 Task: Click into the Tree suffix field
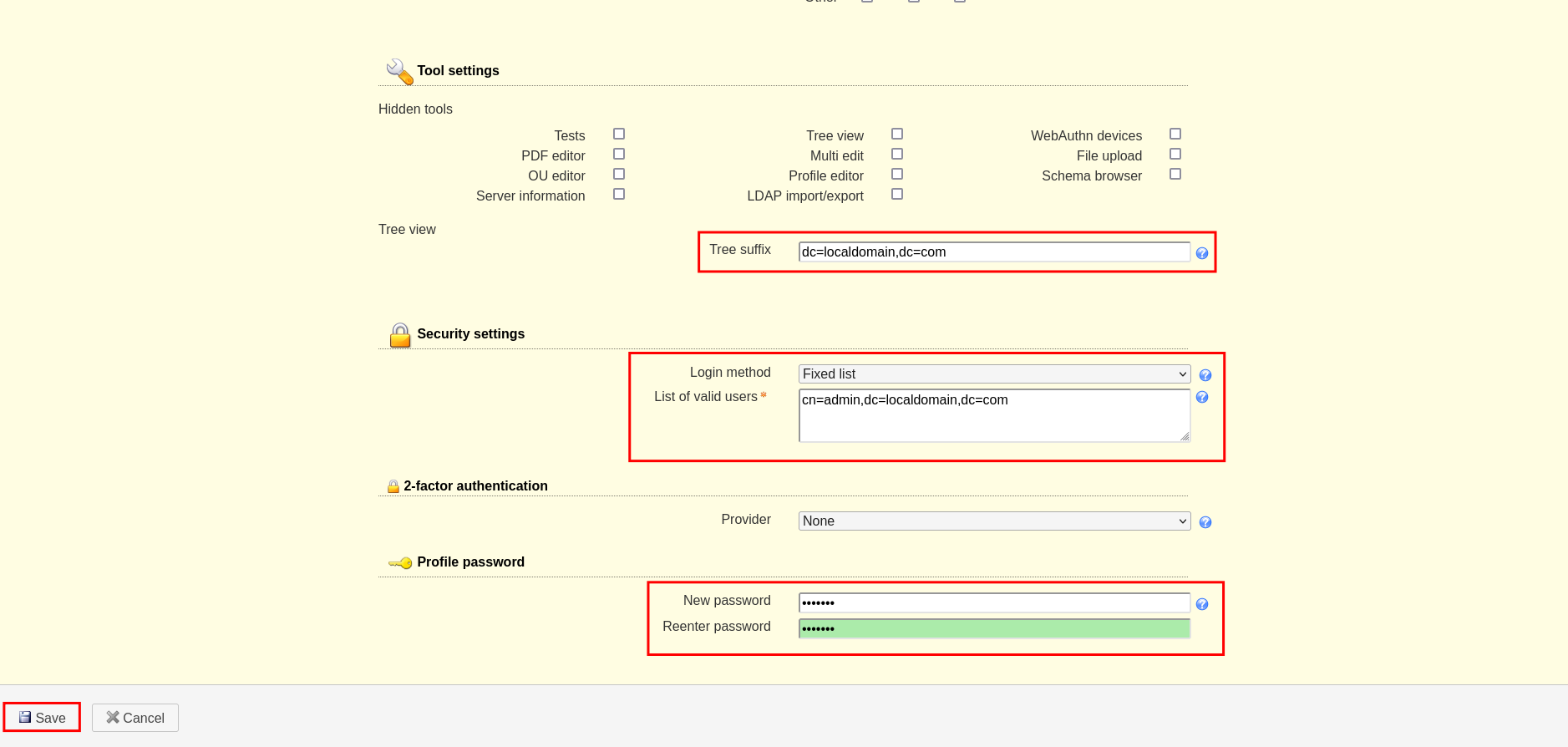click(x=994, y=252)
